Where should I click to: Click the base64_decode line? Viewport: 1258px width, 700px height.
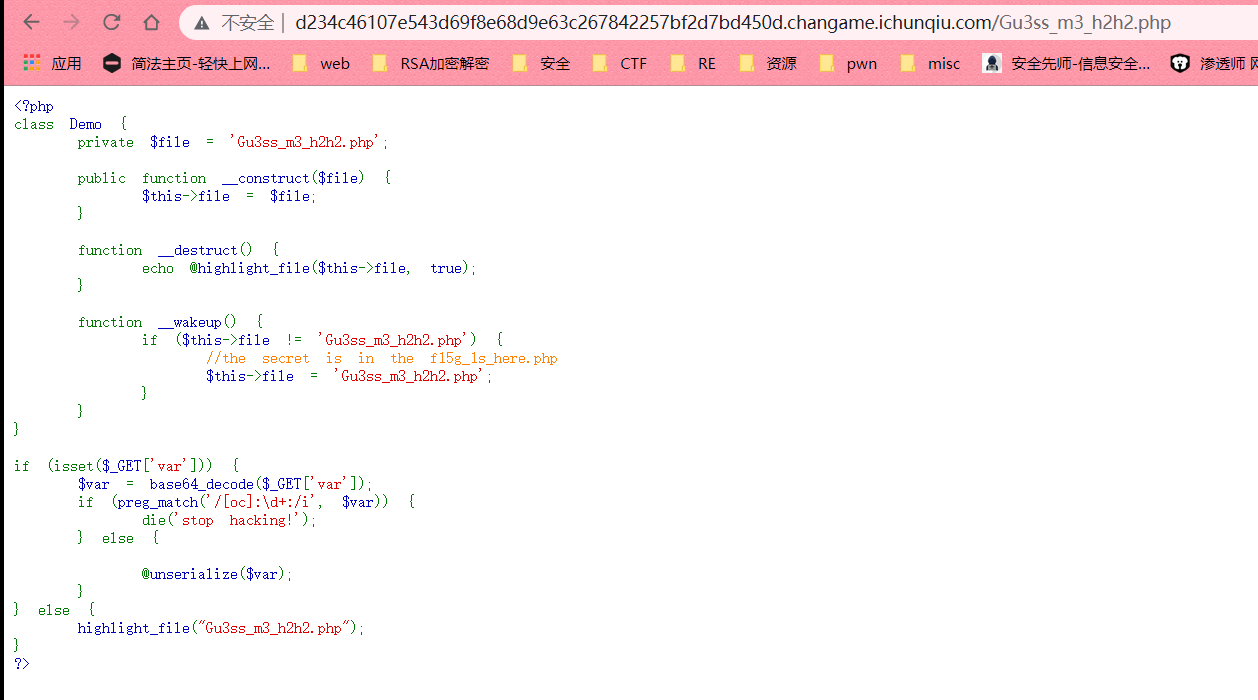pyautogui.click(x=224, y=484)
